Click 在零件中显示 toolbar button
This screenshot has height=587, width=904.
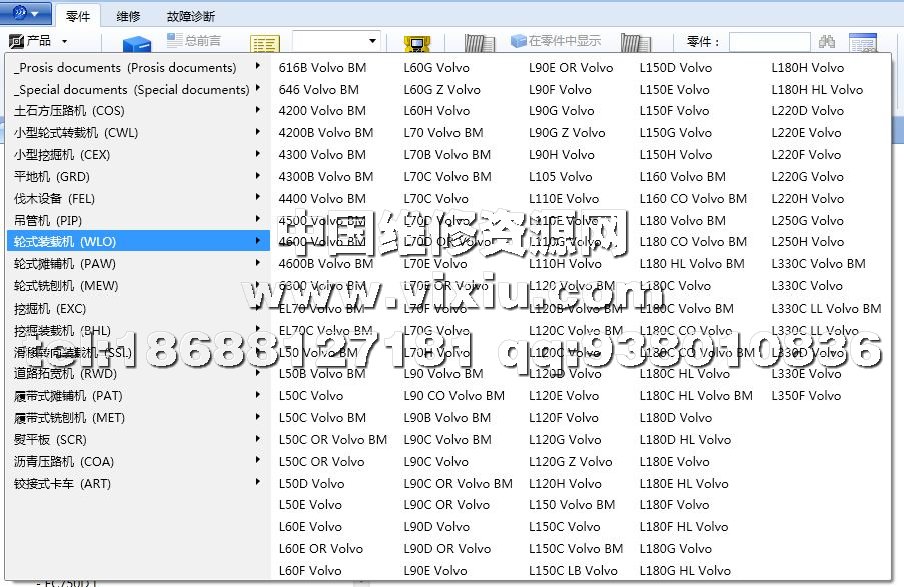[x=556, y=41]
